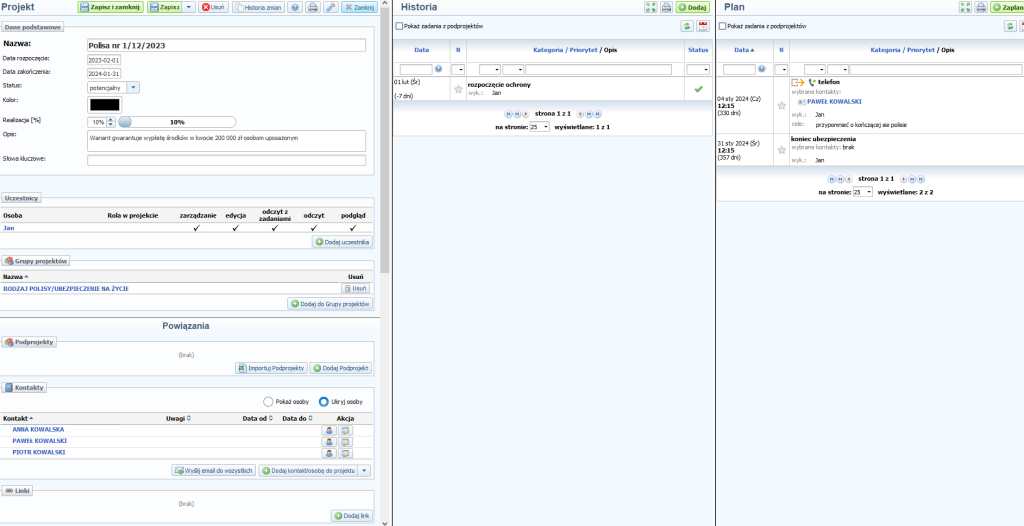Print the Plan panel

tap(981, 7)
